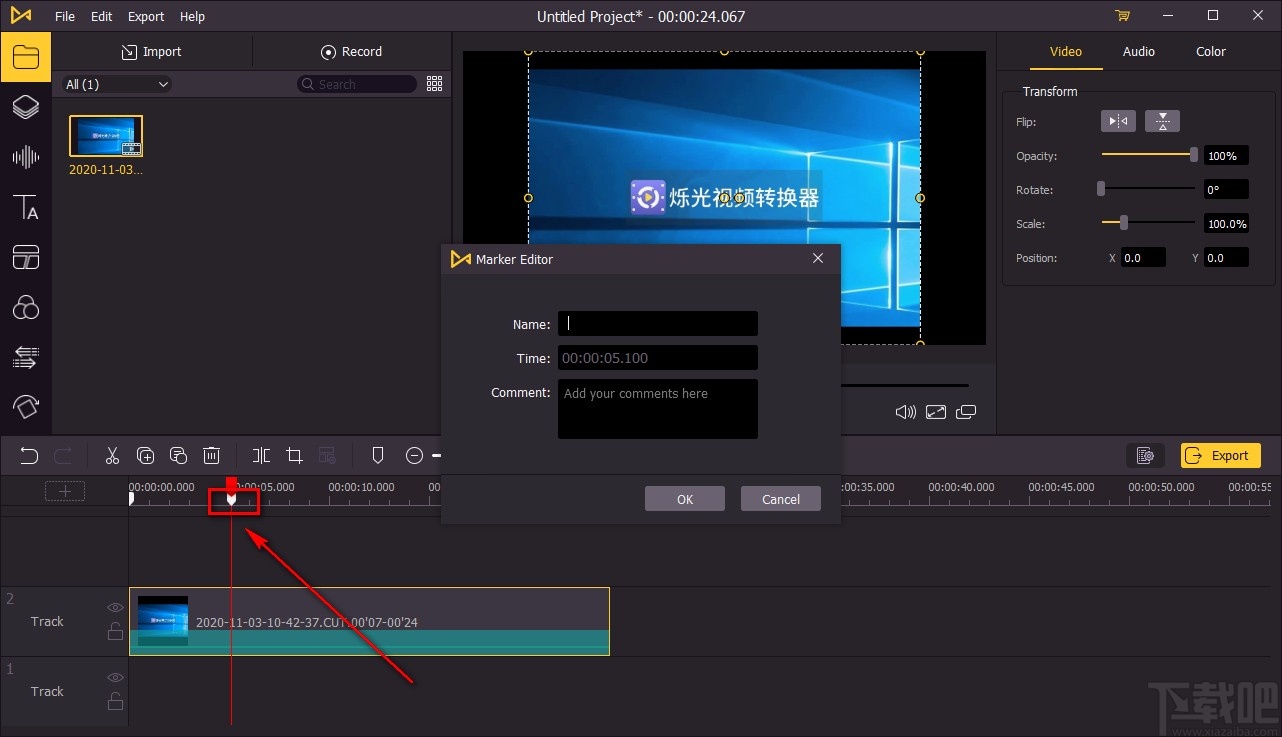Image resolution: width=1282 pixels, height=737 pixels.
Task: Open the export settings icon
Action: click(x=1145, y=456)
